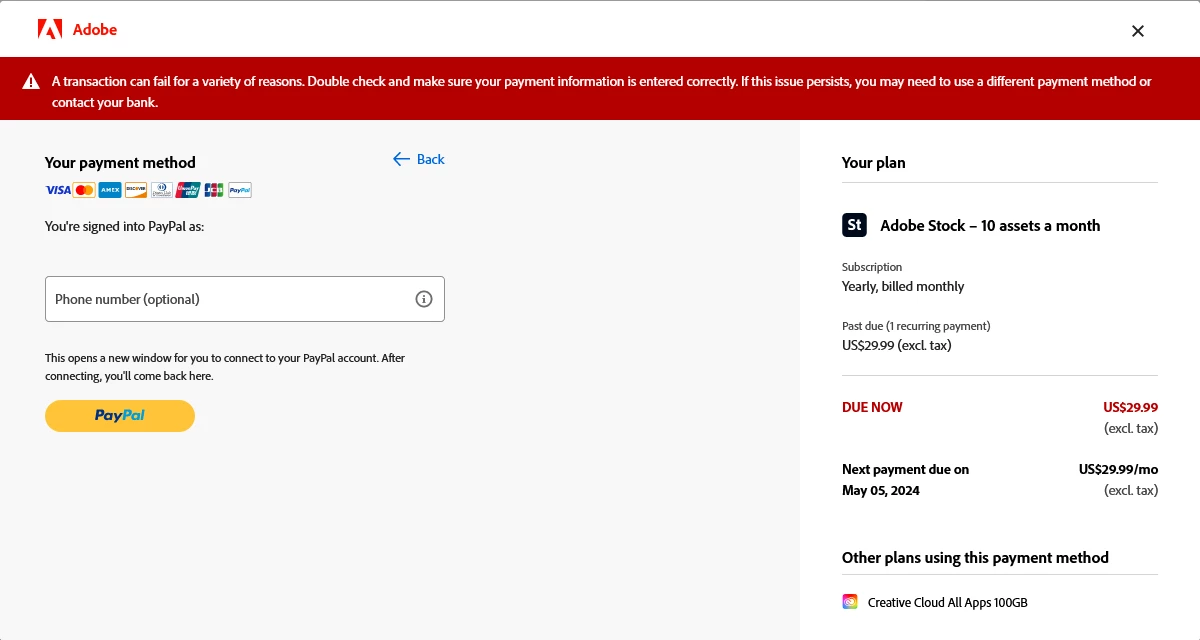The height and width of the screenshot is (640, 1200).
Task: Click 'Yearly, billed monthly' subscription text
Action: click(x=903, y=286)
